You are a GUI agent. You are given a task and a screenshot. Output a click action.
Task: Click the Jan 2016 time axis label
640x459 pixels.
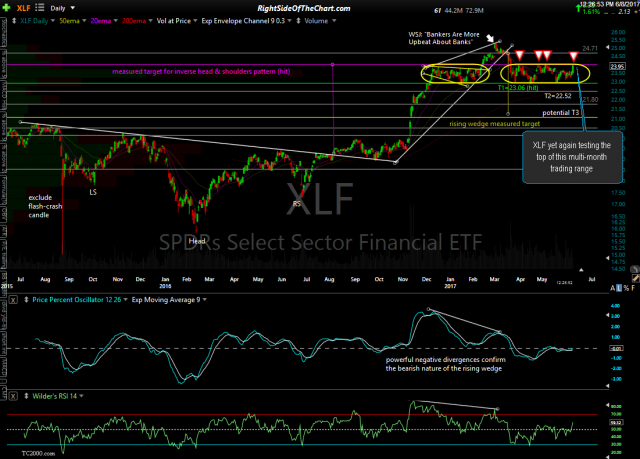pyautogui.click(x=165, y=282)
